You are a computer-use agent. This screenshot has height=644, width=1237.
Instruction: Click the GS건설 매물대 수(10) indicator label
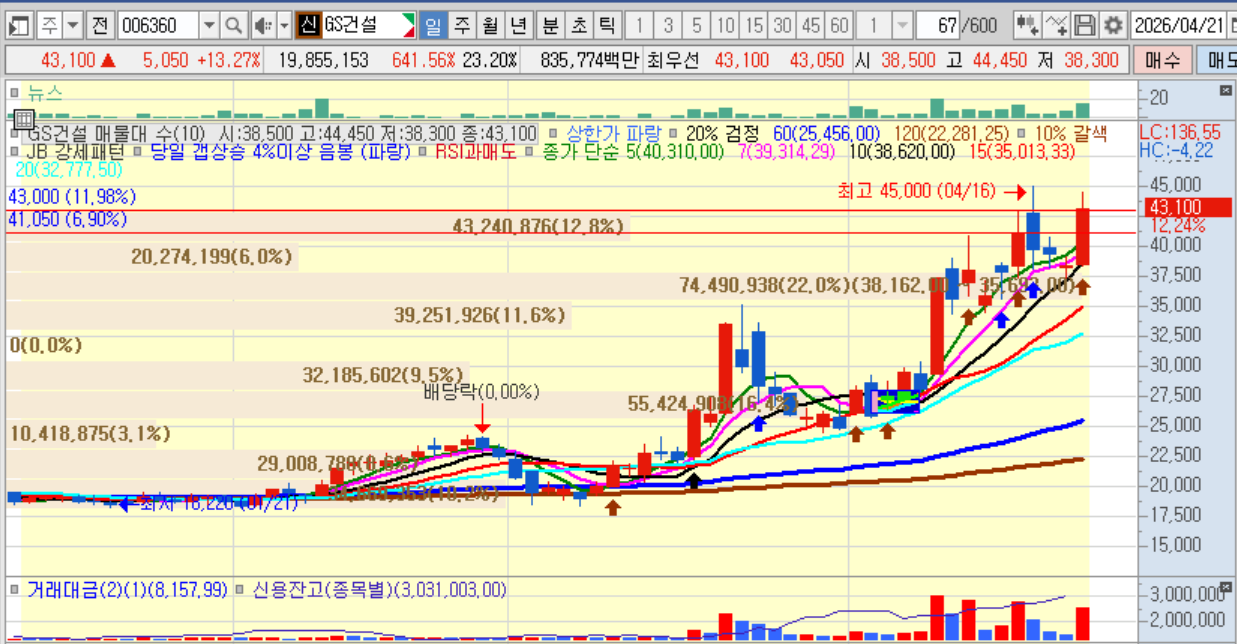coord(115,133)
